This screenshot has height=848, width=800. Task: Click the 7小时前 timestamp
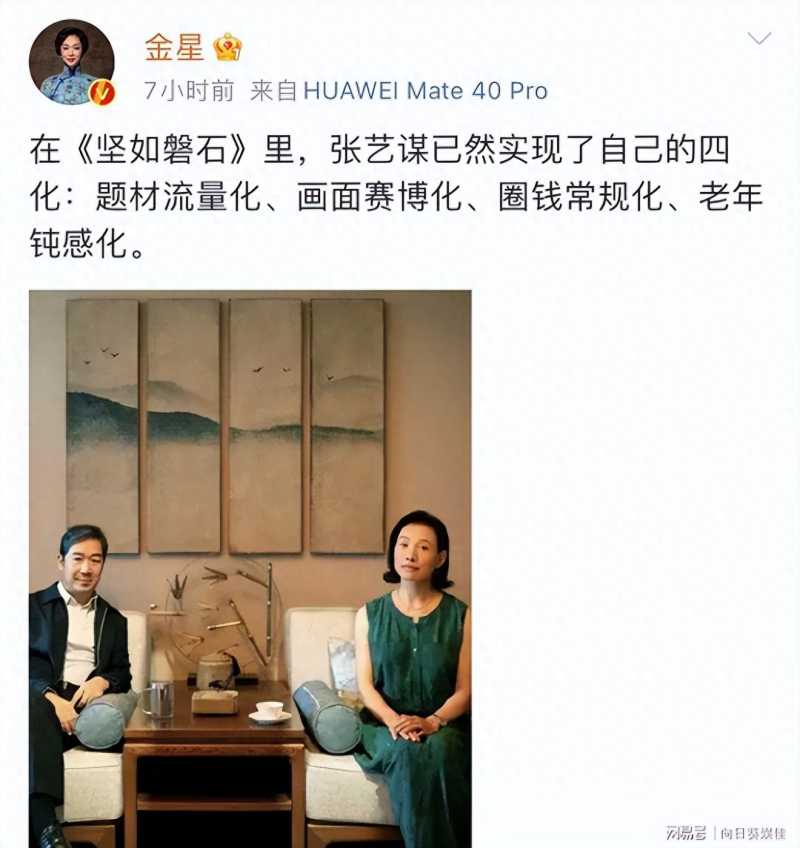click(x=189, y=91)
